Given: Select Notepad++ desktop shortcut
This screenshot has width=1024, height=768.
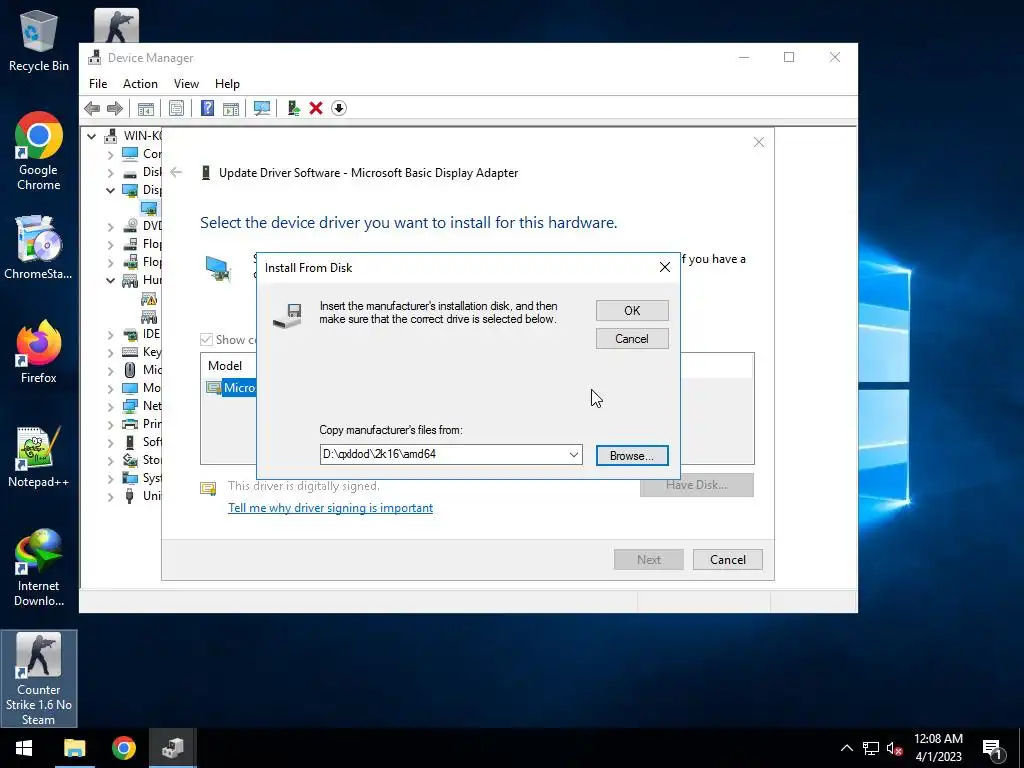Looking at the screenshot, I should [39, 456].
